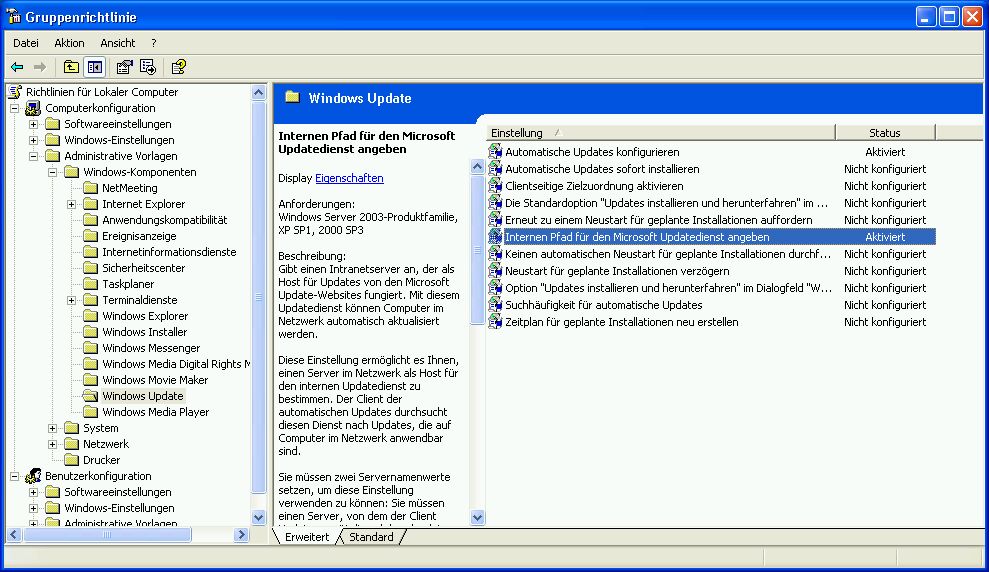Expand the Computerkonfiguration Windows-Einstellungen node
Screen dimensions: 989x572
pos(33,140)
